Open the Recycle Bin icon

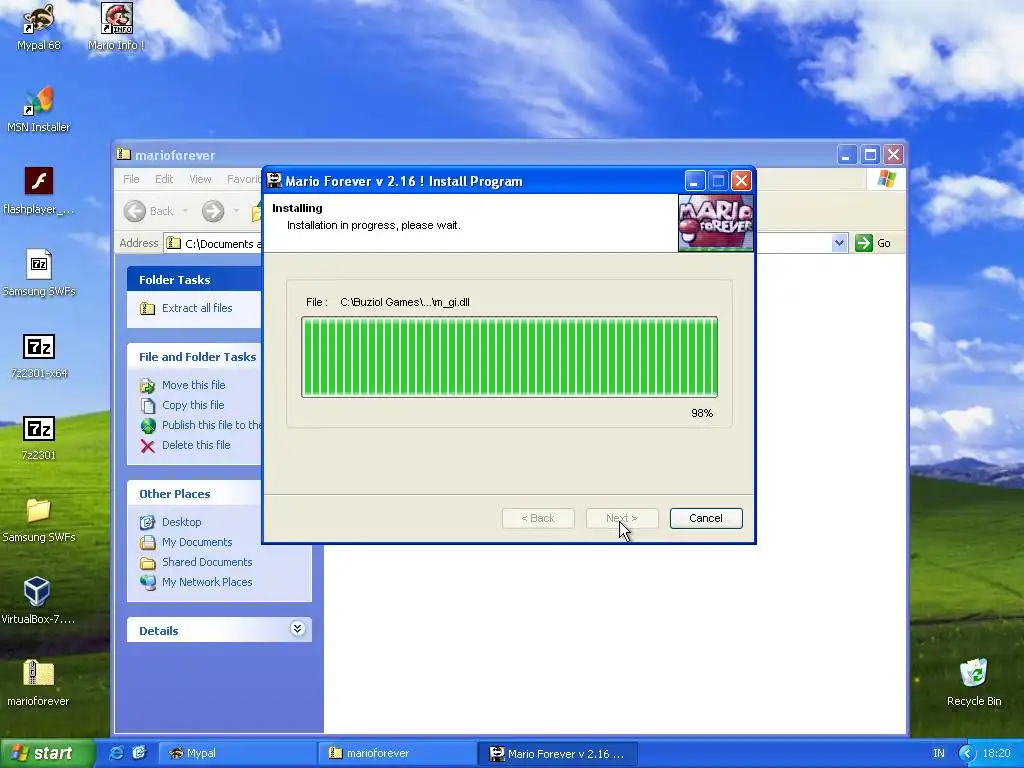pyautogui.click(x=974, y=683)
